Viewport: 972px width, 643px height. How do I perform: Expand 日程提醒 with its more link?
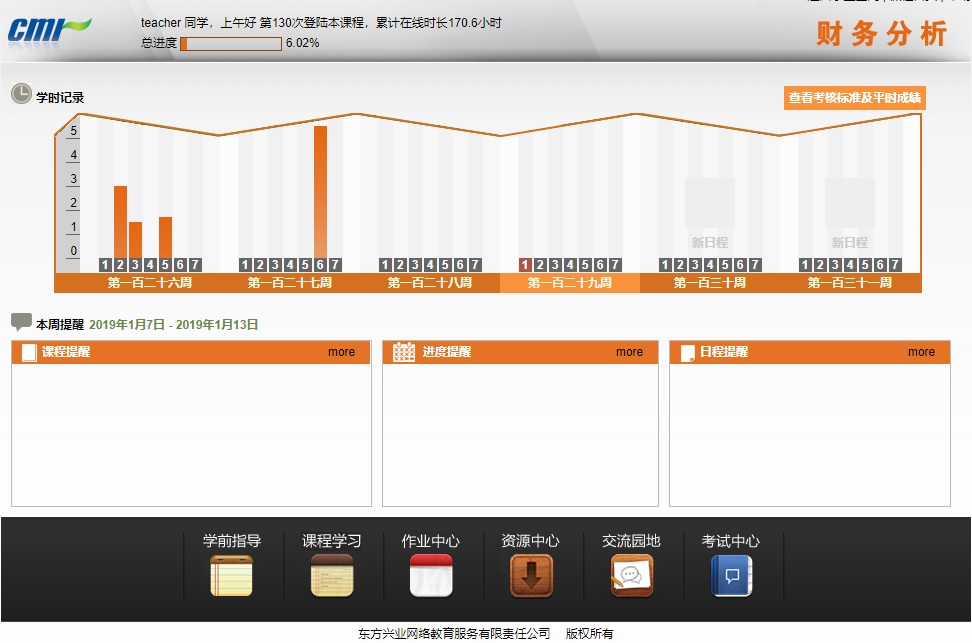click(921, 352)
